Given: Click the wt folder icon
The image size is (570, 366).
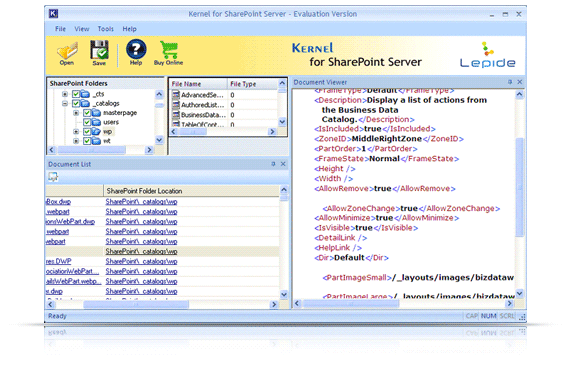Looking at the screenshot, I should [96, 141].
